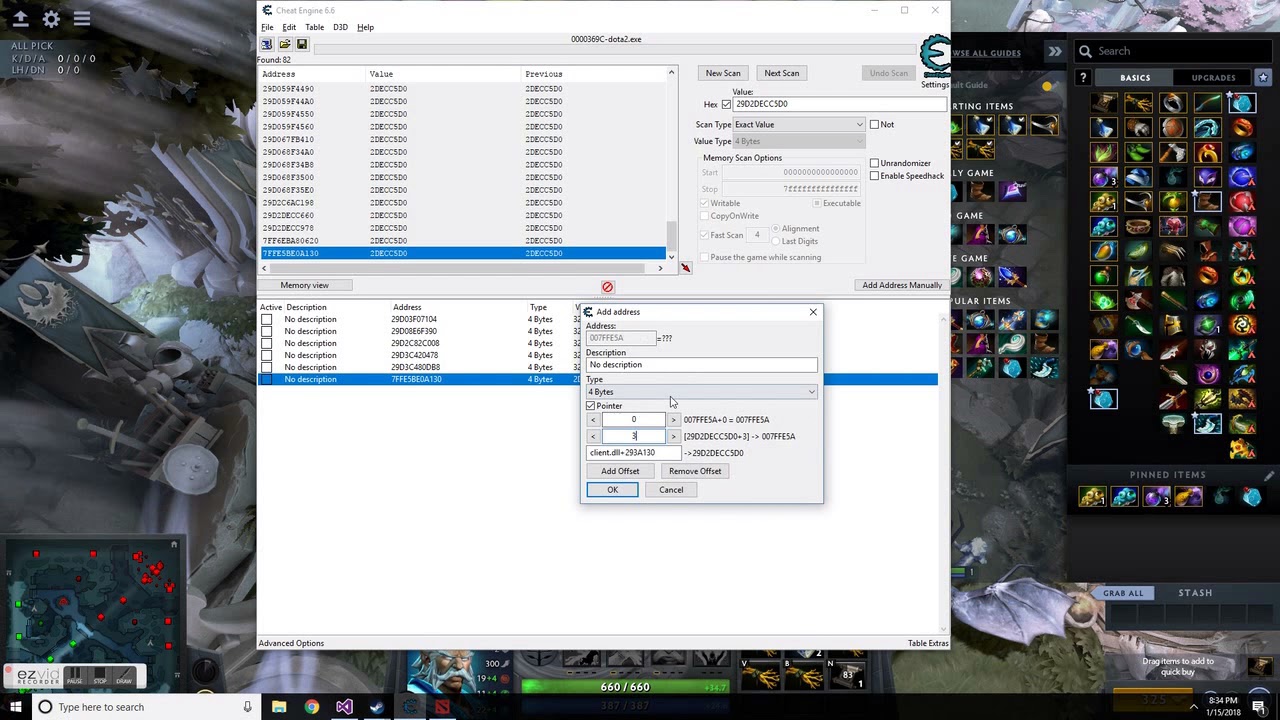
Task: Open Chrome from the taskbar
Action: pyautogui.click(x=312, y=707)
